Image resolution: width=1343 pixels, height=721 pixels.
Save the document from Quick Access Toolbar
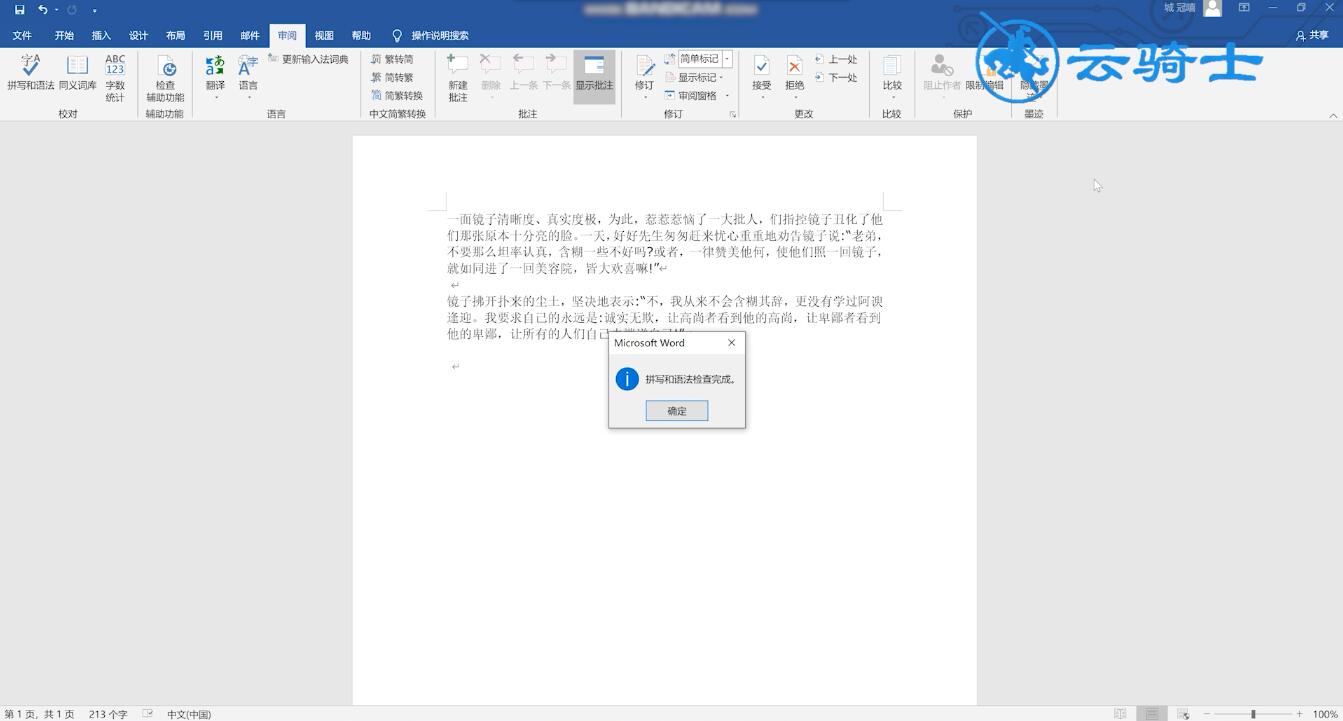19,9
